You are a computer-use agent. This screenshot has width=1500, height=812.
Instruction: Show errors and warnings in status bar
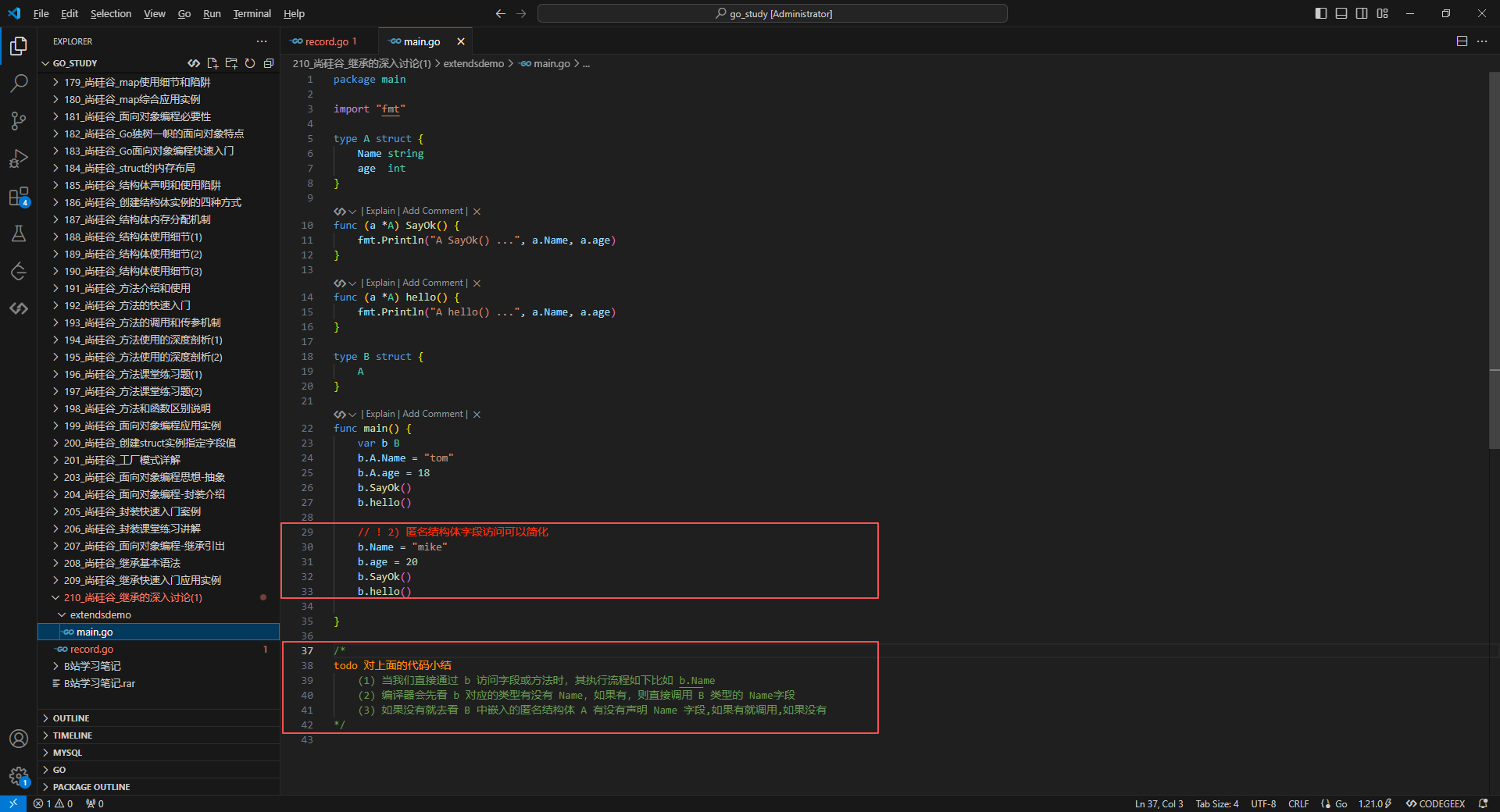tap(53, 803)
